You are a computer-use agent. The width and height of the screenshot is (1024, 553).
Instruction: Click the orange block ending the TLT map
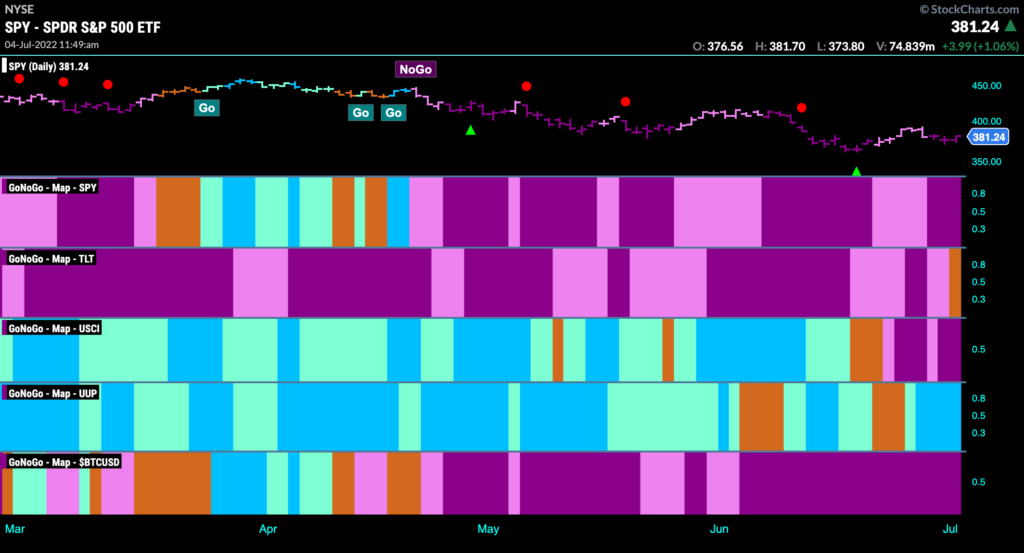955,283
